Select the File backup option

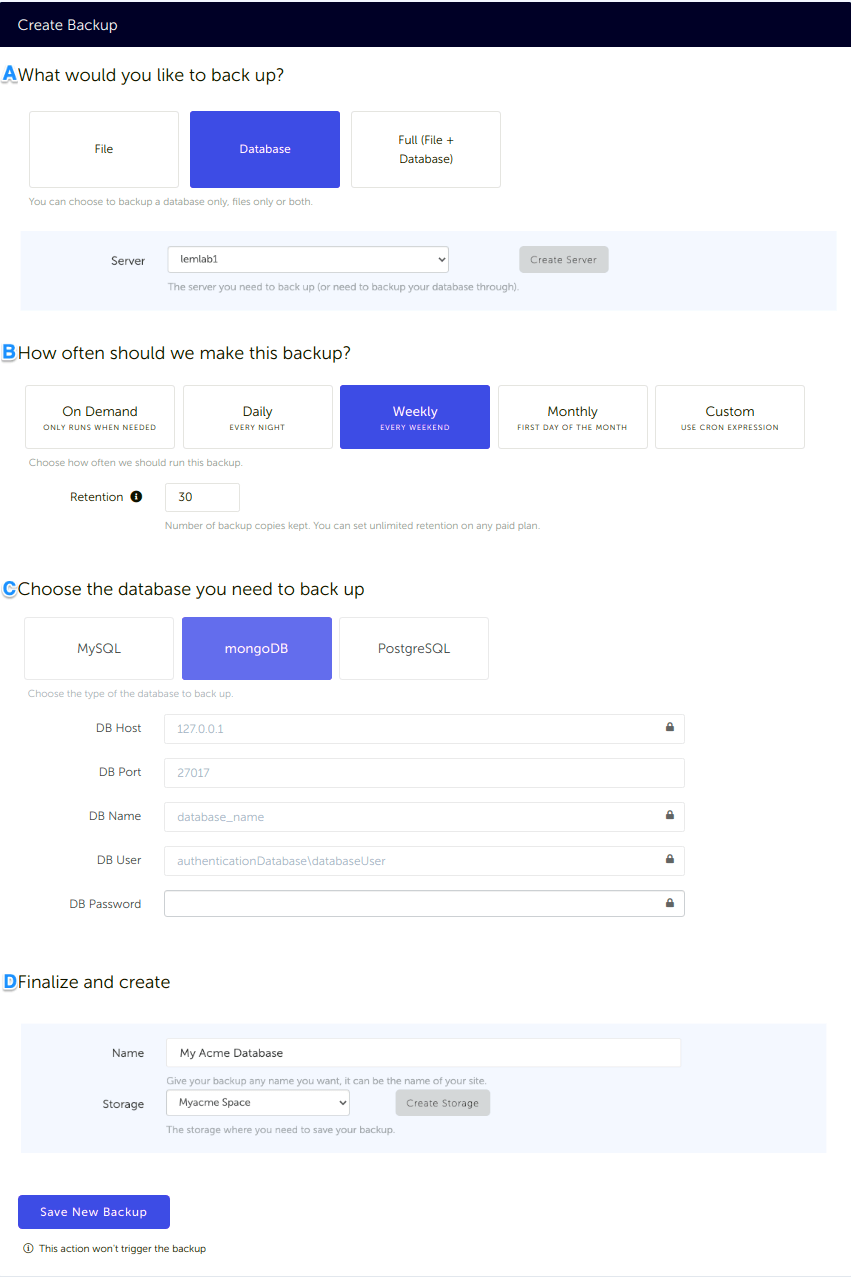[x=103, y=148]
